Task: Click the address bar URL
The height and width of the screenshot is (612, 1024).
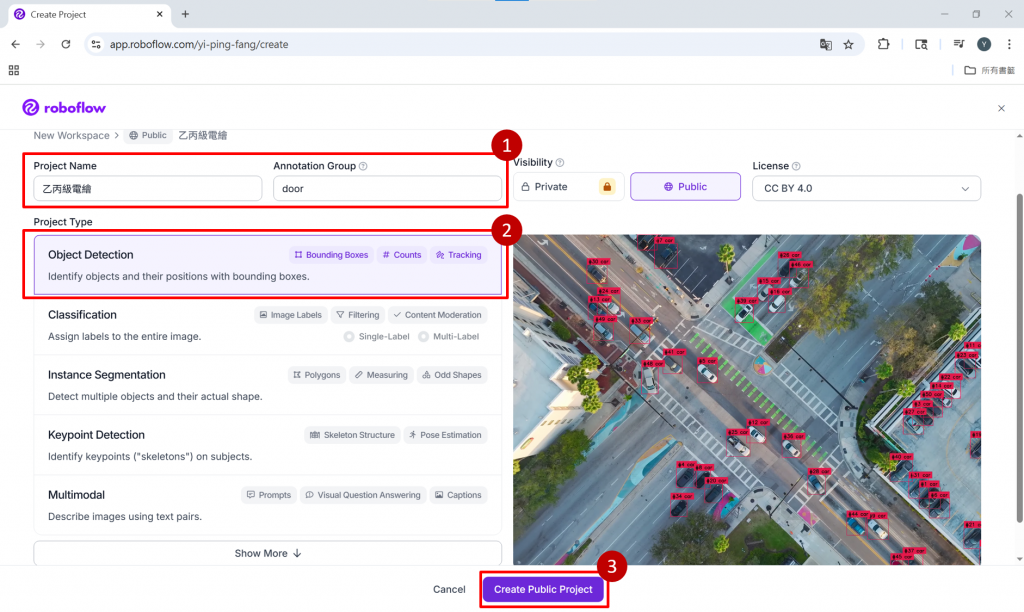Action: tap(199, 44)
